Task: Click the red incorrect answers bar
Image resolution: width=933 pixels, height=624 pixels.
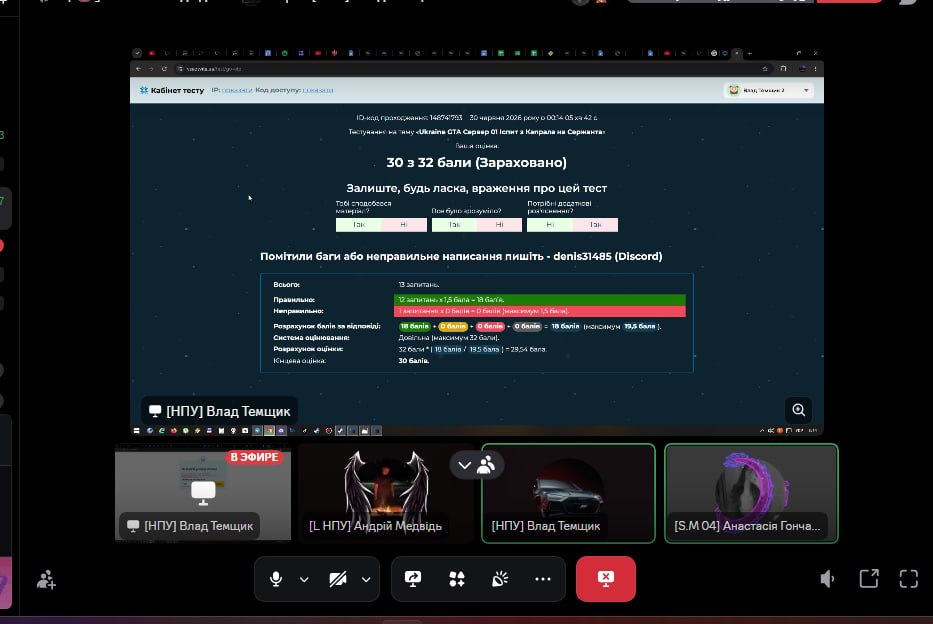Action: click(x=539, y=311)
